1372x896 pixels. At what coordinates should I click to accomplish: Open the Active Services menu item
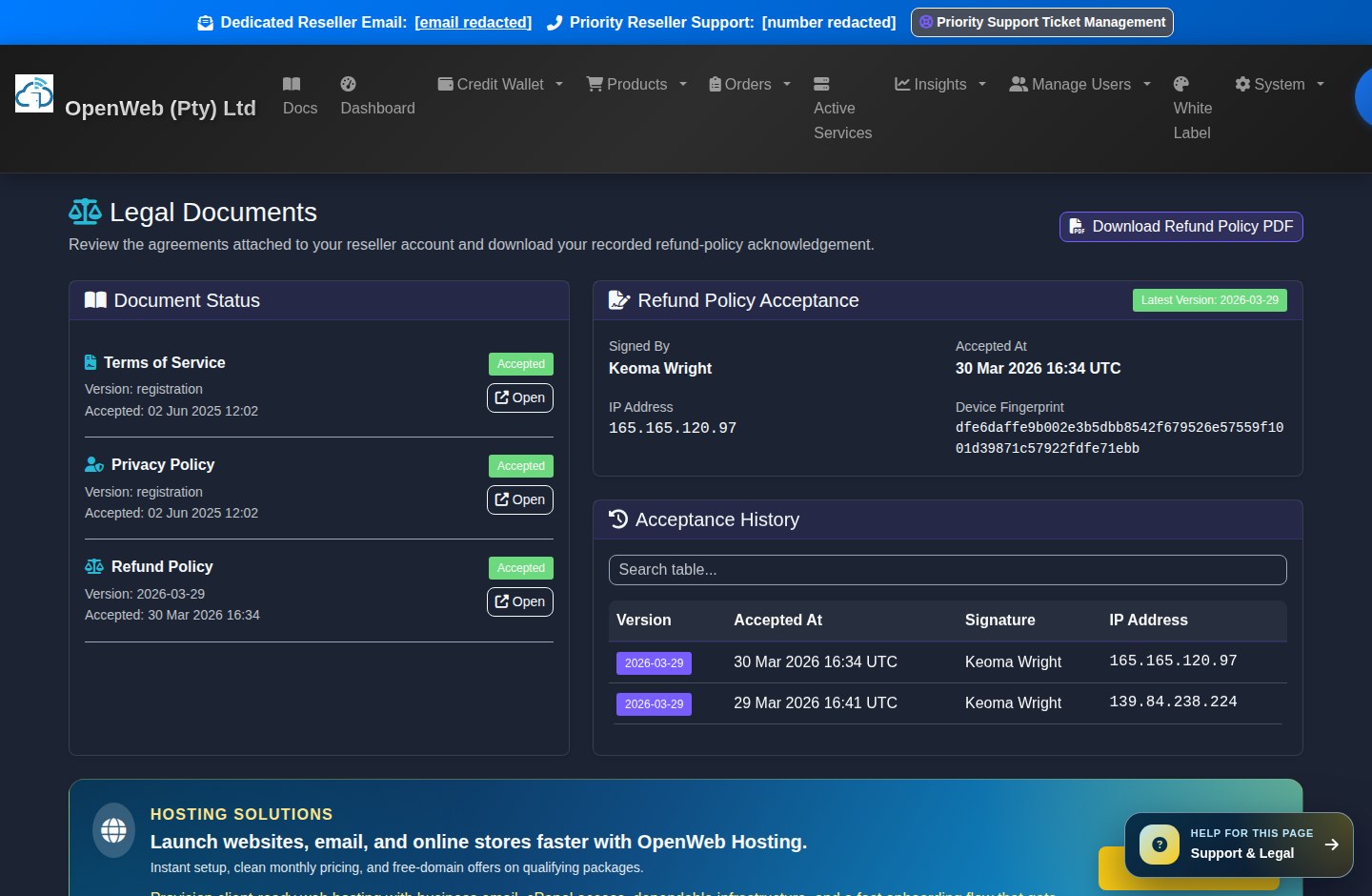[x=843, y=109]
